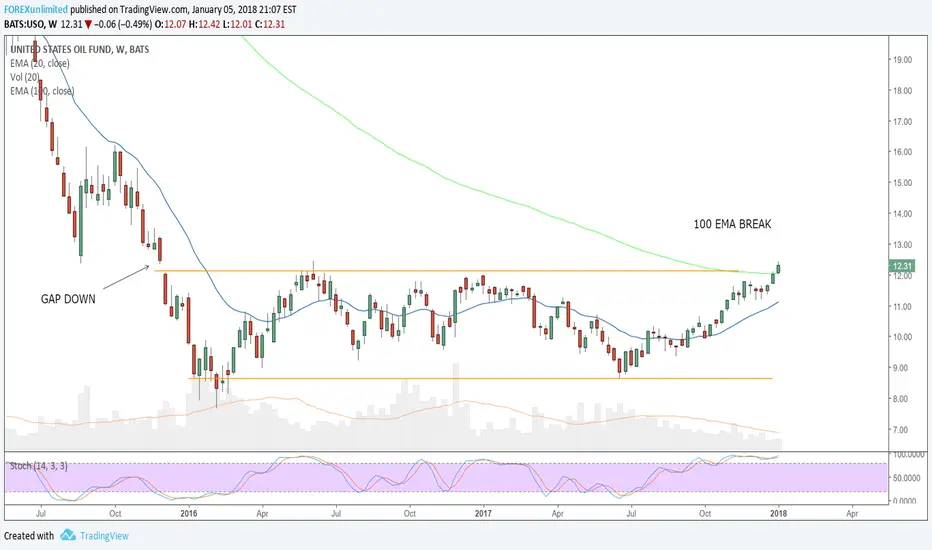
Task: Click the 19.00 price axis label
Action: coord(902,59)
